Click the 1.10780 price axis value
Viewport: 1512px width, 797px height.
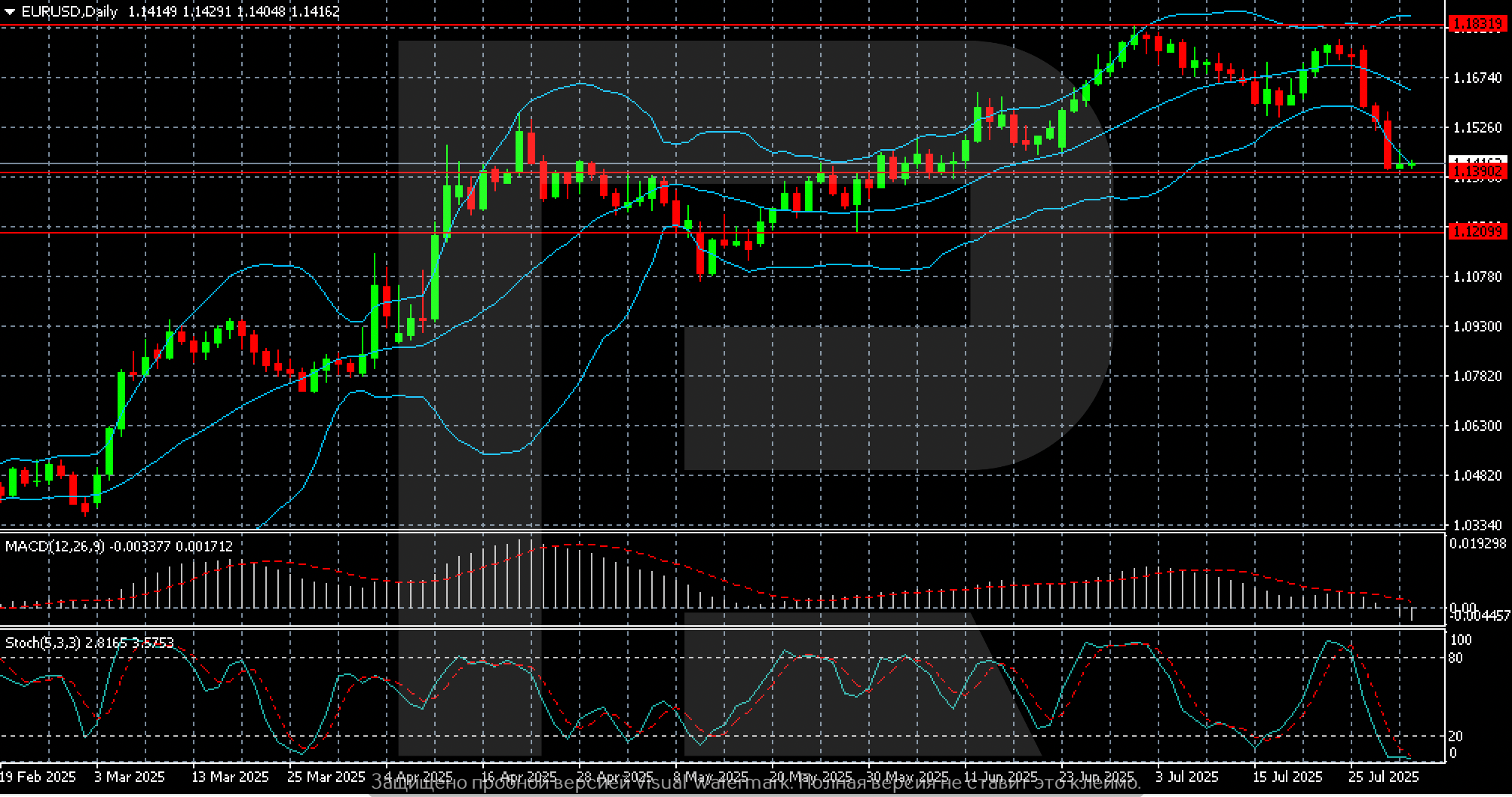1477,276
